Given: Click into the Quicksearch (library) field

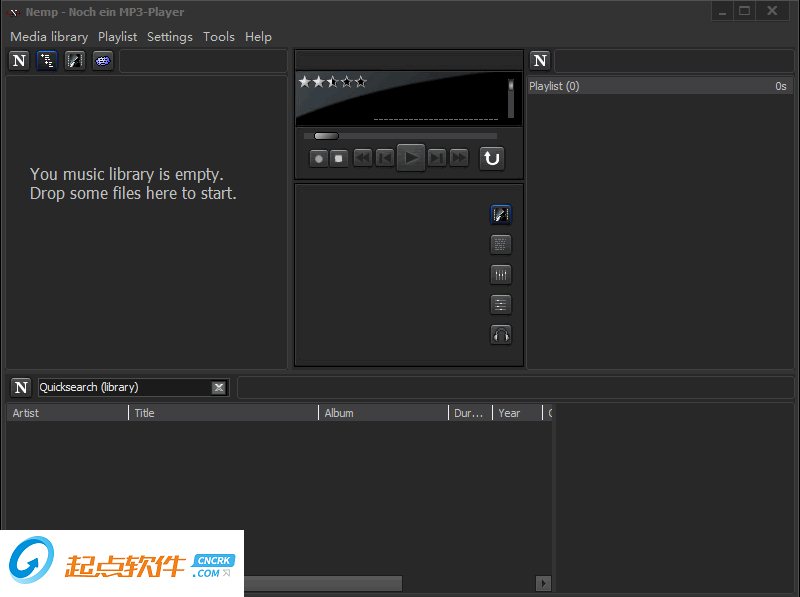Looking at the screenshot, I should pos(122,388).
